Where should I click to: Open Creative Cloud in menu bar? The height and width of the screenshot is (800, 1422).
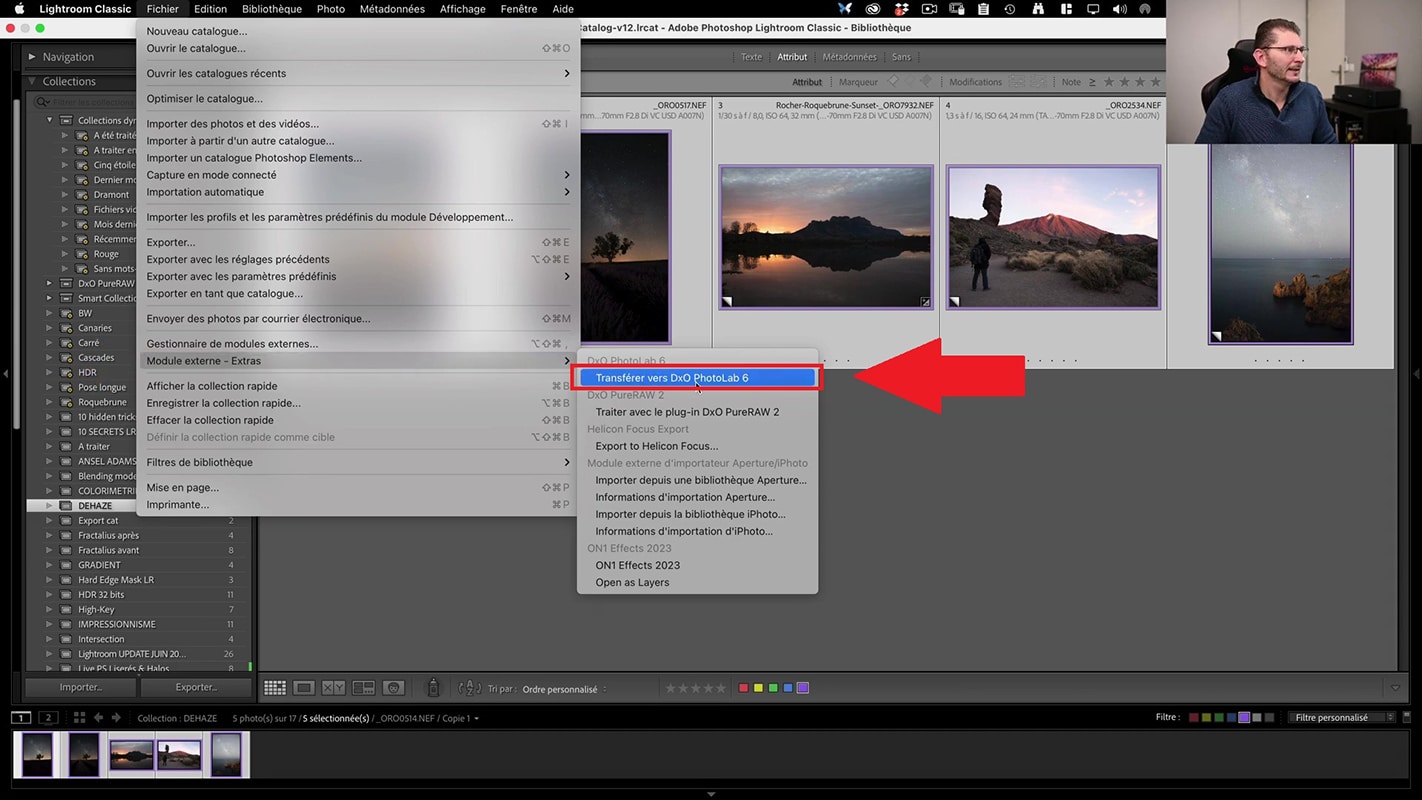pyautogui.click(x=873, y=9)
